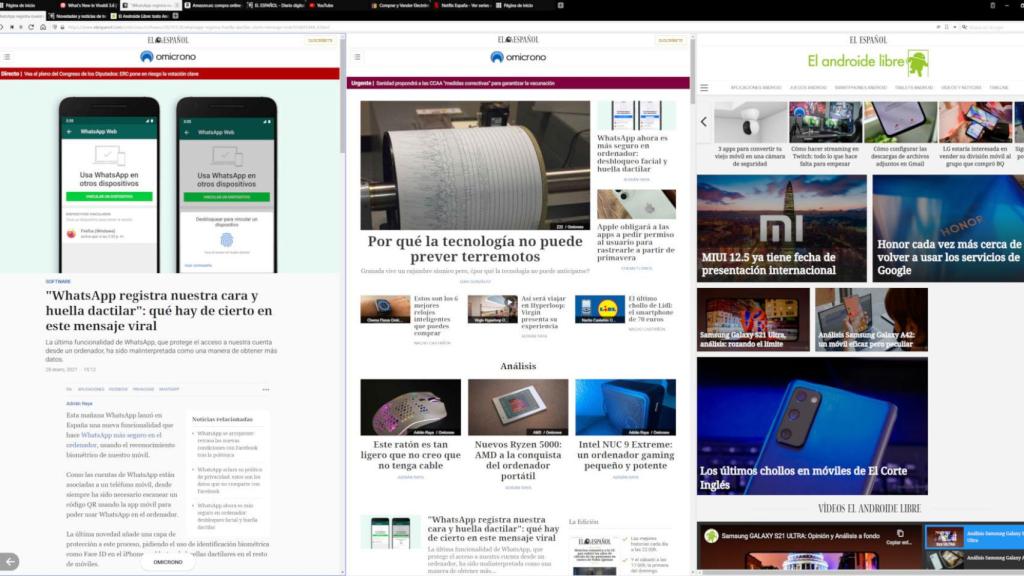Click the green Android mascot logo
1024x576 pixels.
918,62
